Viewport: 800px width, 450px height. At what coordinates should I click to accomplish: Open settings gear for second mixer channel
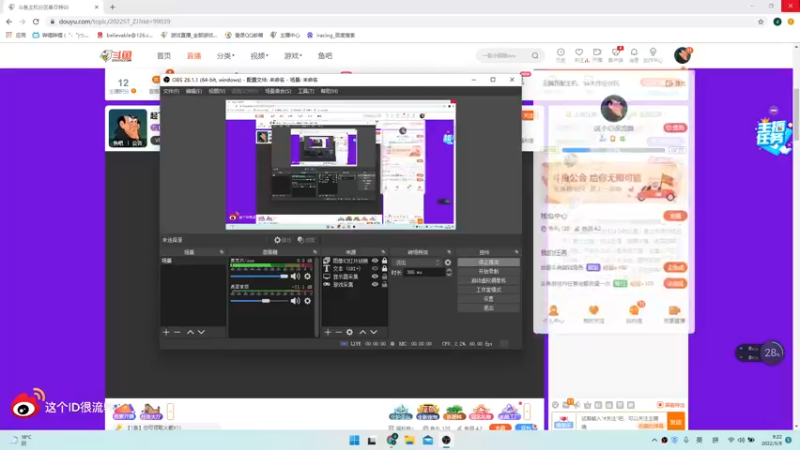[x=307, y=301]
